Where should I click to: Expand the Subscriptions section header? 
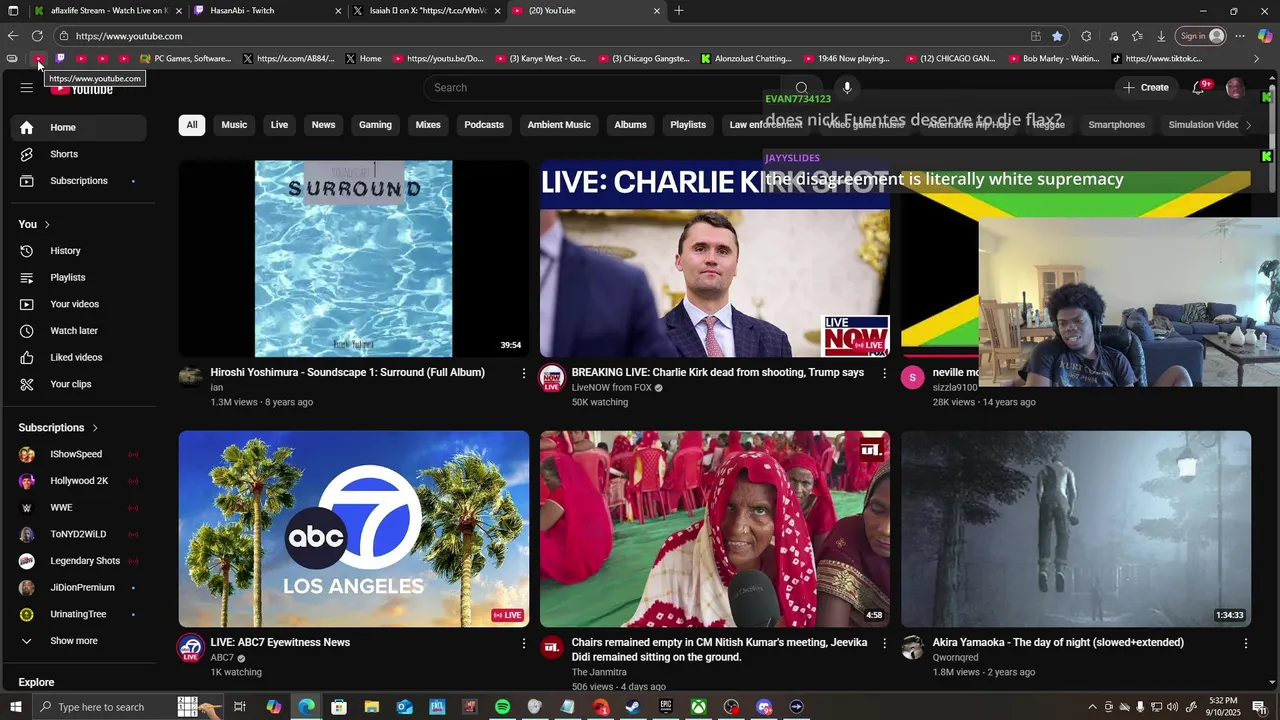point(59,428)
